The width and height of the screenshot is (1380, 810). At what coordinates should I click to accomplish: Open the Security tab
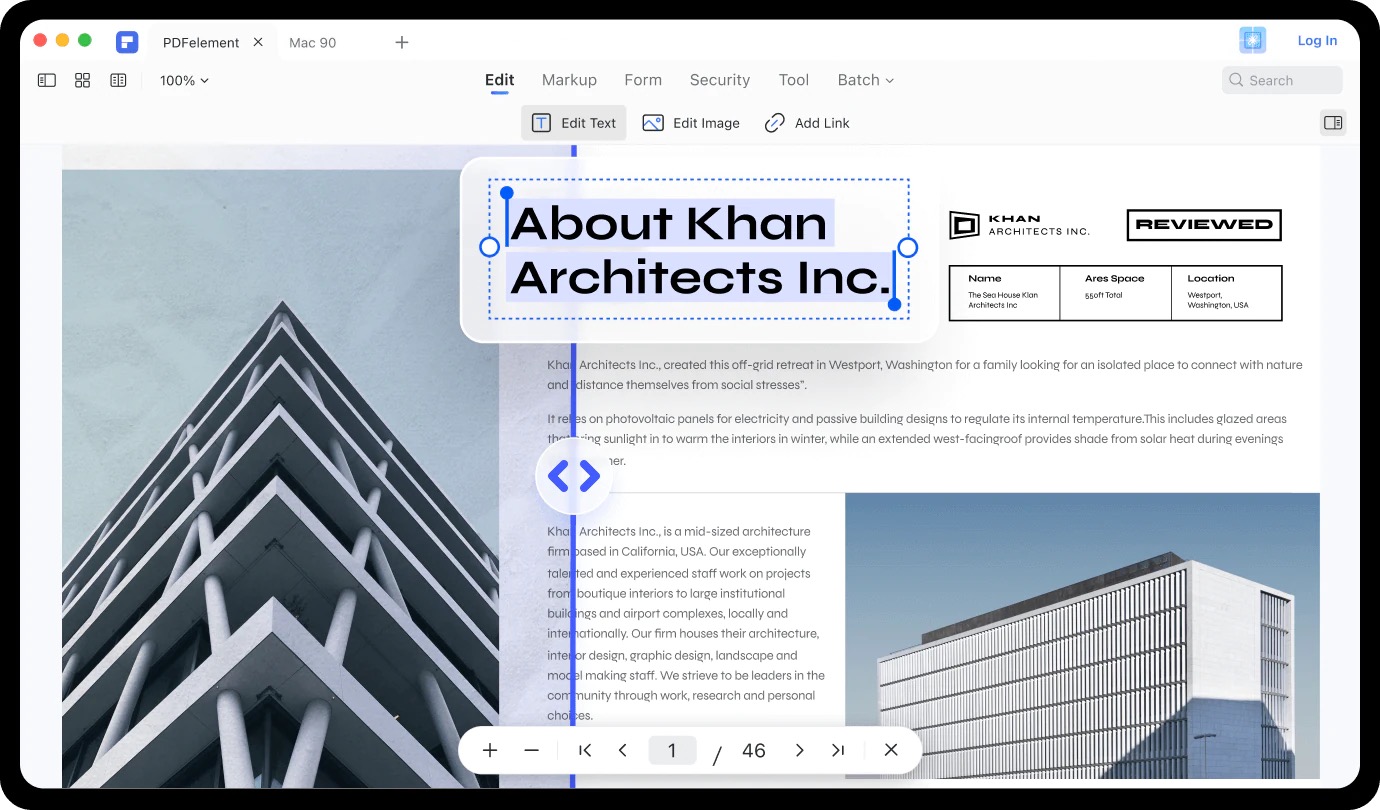tap(719, 80)
